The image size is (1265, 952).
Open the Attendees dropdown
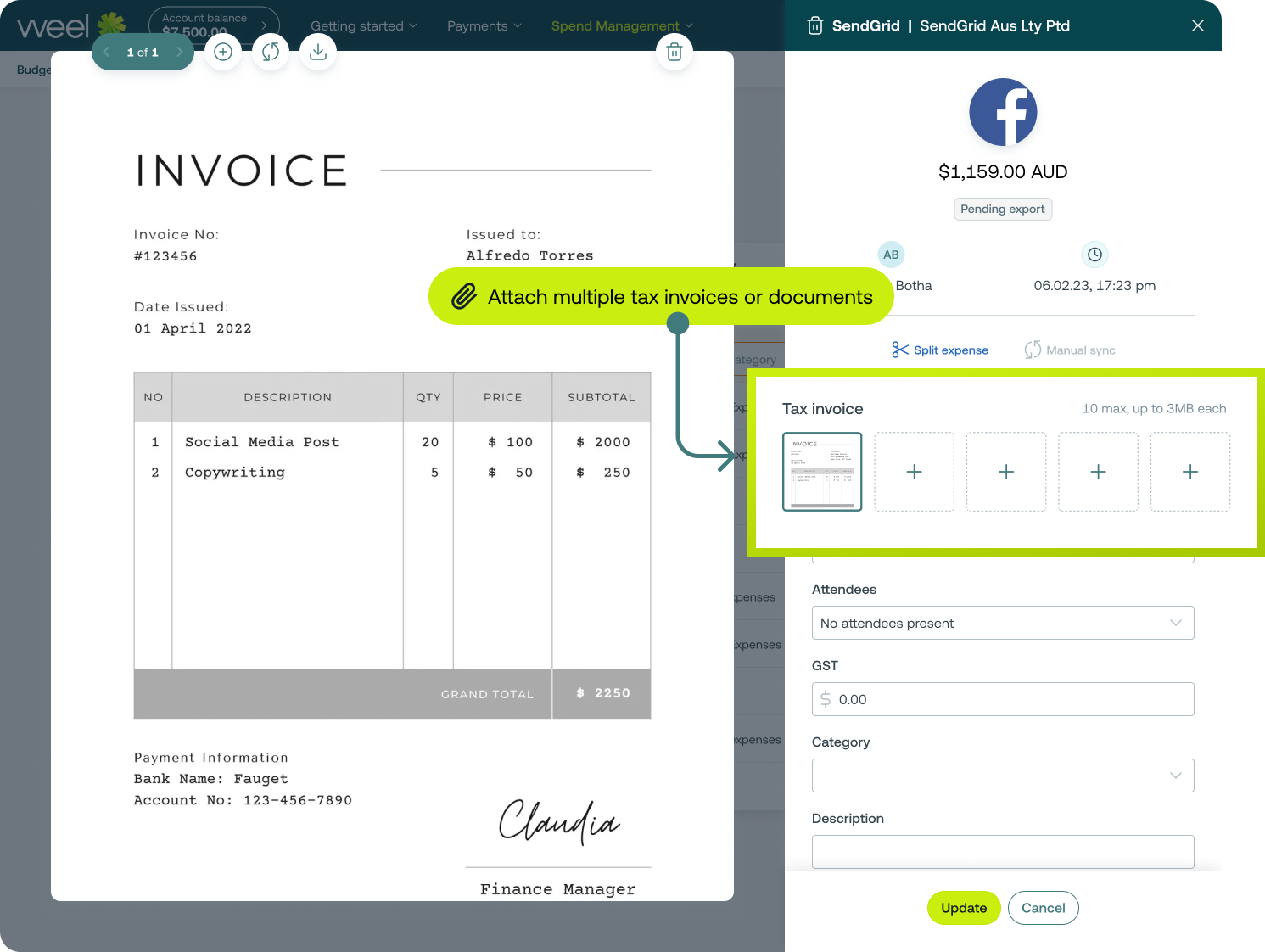[1002, 623]
